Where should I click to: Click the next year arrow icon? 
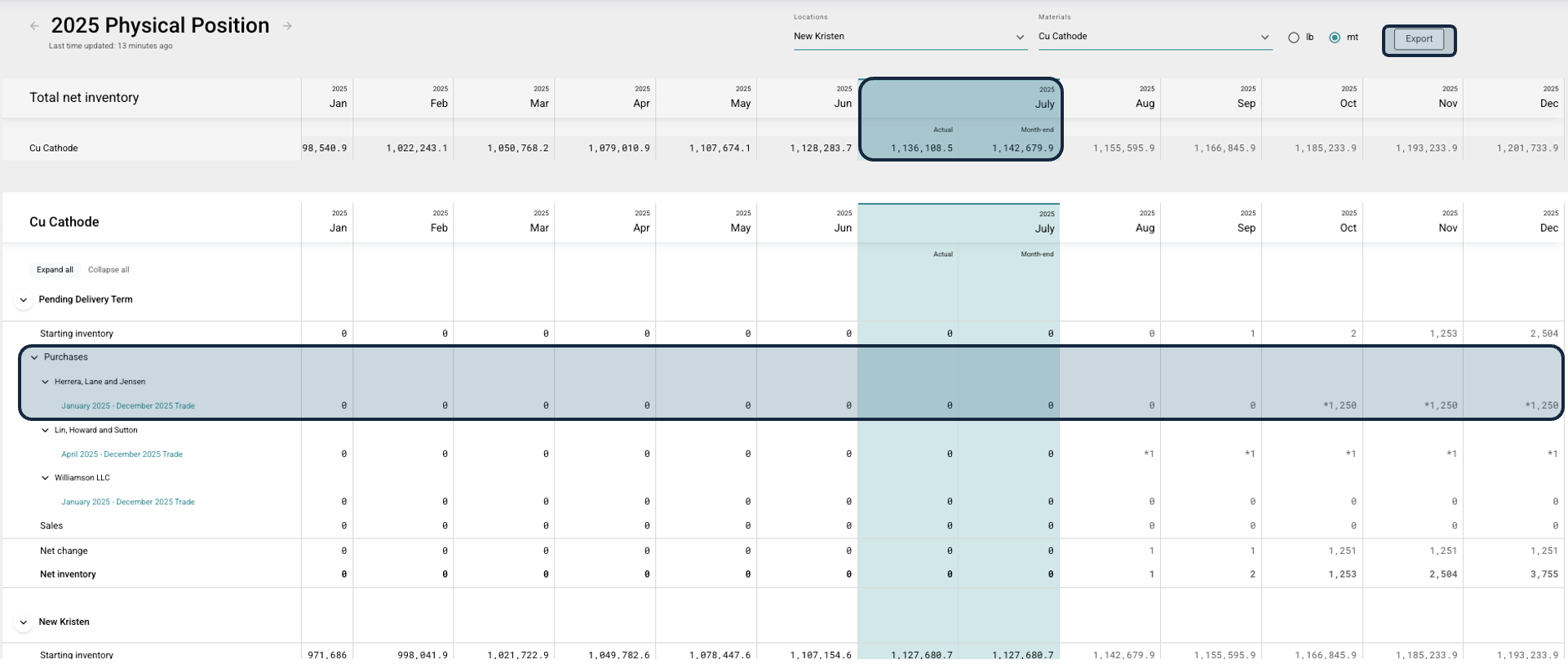point(287,26)
